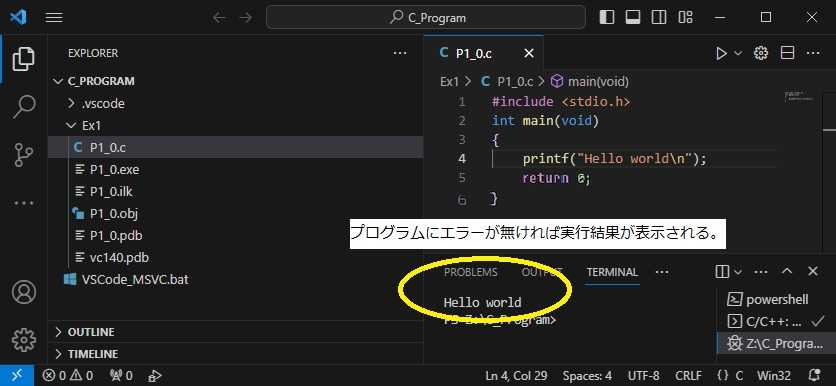Image resolution: width=836 pixels, height=386 pixels.
Task: Select P1_0.obj in the explorer
Action: pyautogui.click(x=235, y=214)
